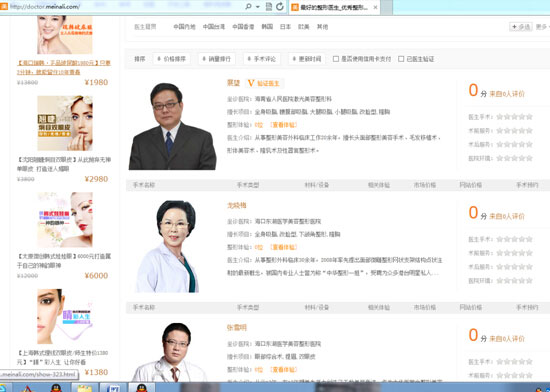Filter doctors by 中国内地 region

pyautogui.click(x=184, y=27)
